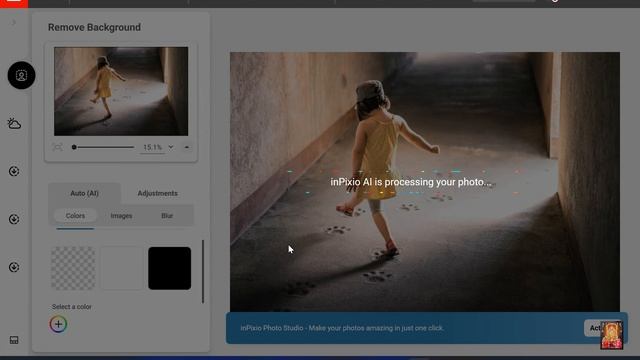Expand the sidebar with the top arrow
The width and height of the screenshot is (640, 360).
[14, 22]
